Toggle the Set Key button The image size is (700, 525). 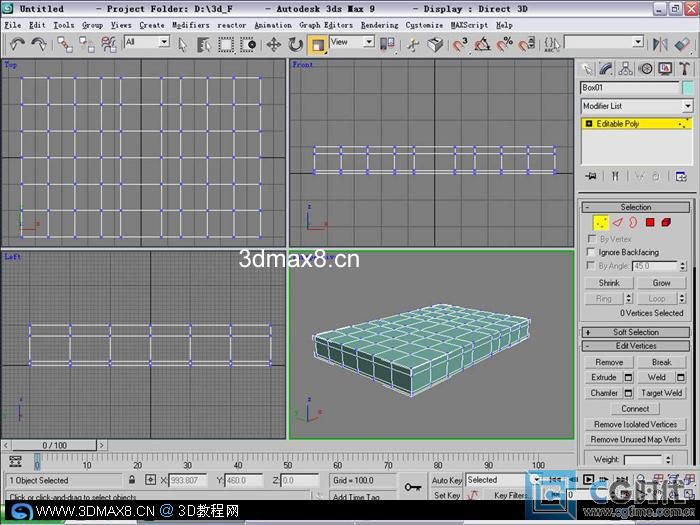pyautogui.click(x=447, y=495)
